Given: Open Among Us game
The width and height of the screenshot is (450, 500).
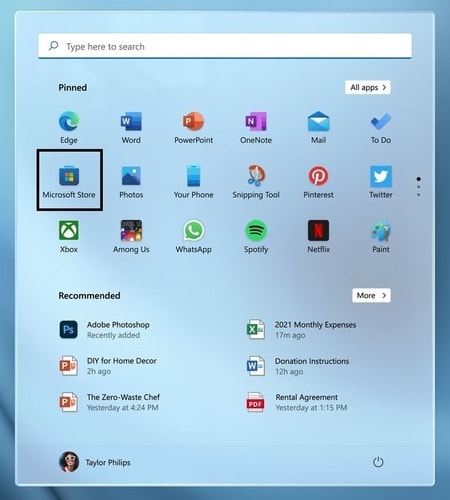Looking at the screenshot, I should (131, 237).
